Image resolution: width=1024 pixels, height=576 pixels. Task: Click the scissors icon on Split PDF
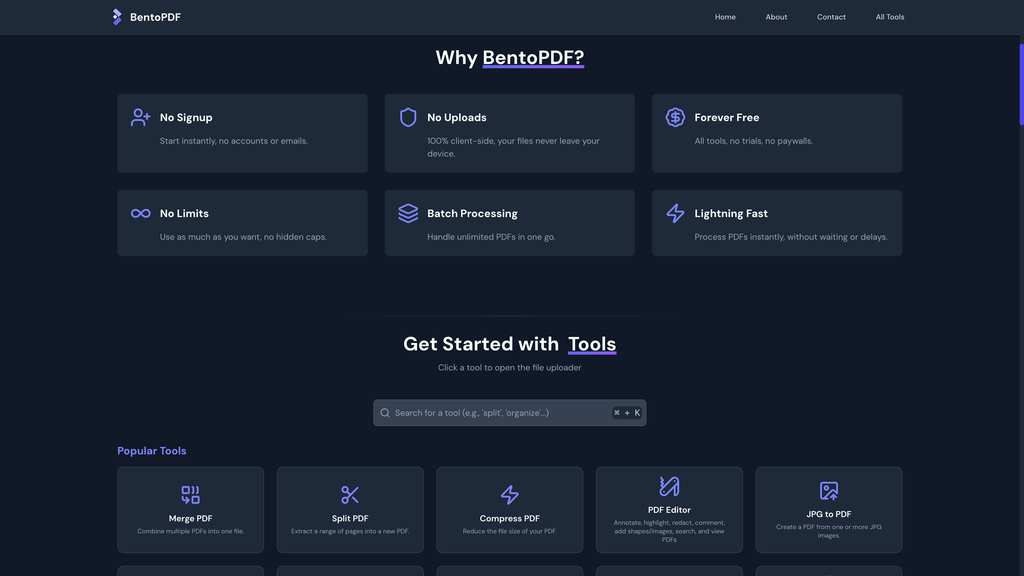[x=350, y=493]
